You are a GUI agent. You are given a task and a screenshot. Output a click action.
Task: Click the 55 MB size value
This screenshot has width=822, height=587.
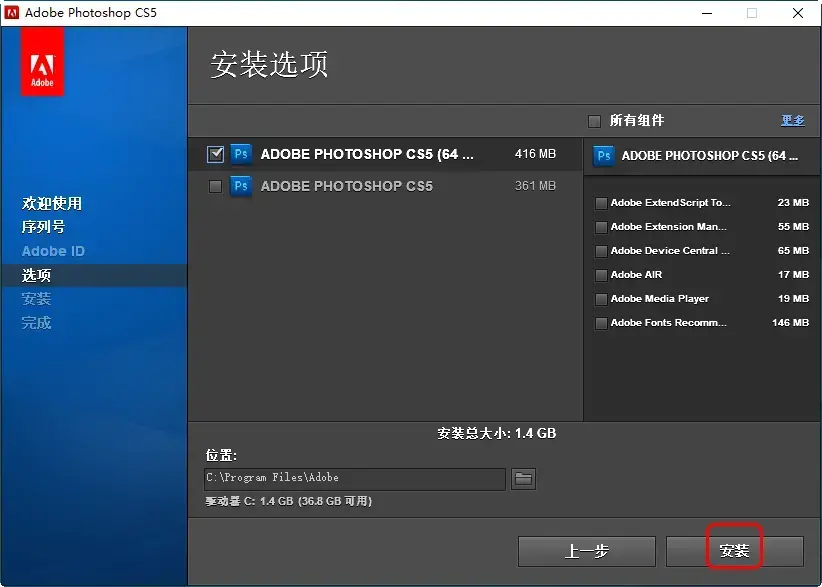[x=793, y=227]
